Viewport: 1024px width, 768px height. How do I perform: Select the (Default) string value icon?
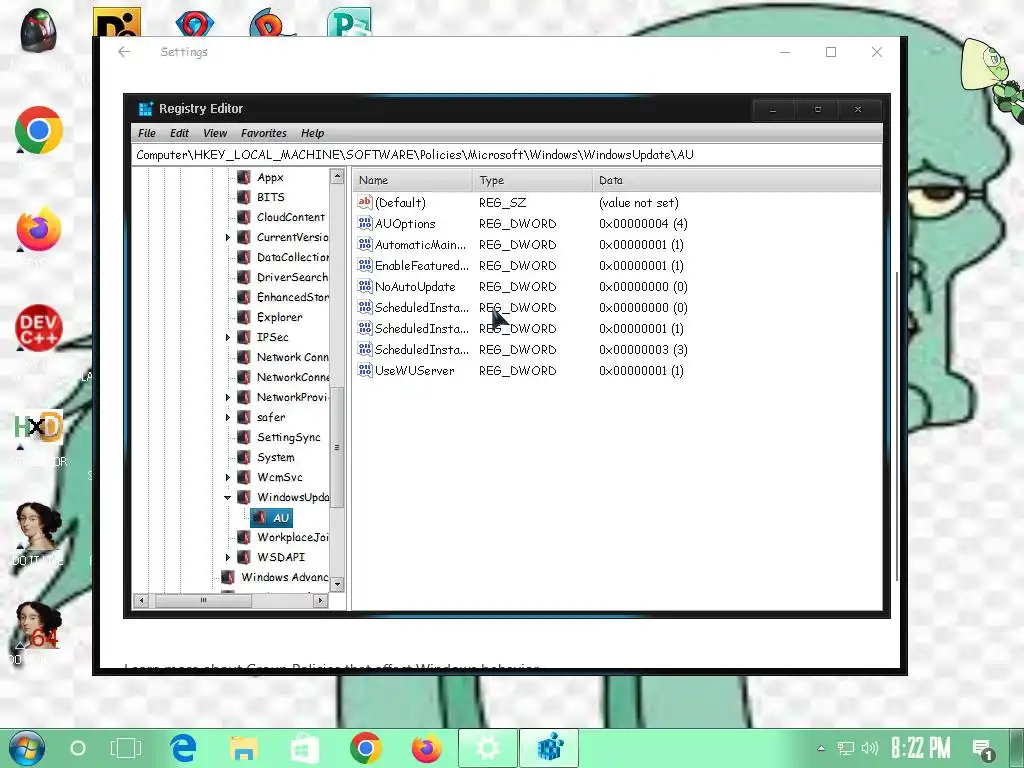365,202
